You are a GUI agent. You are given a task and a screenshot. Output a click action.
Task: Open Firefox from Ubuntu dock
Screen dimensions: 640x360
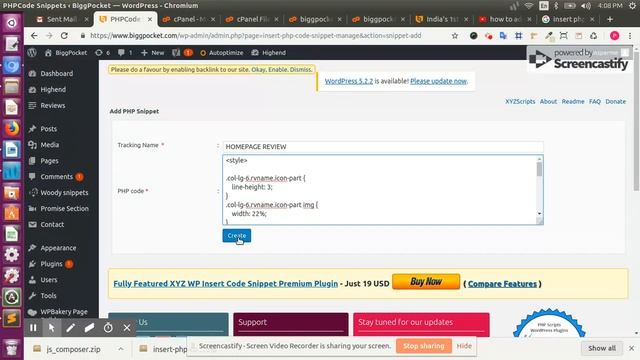11,129
